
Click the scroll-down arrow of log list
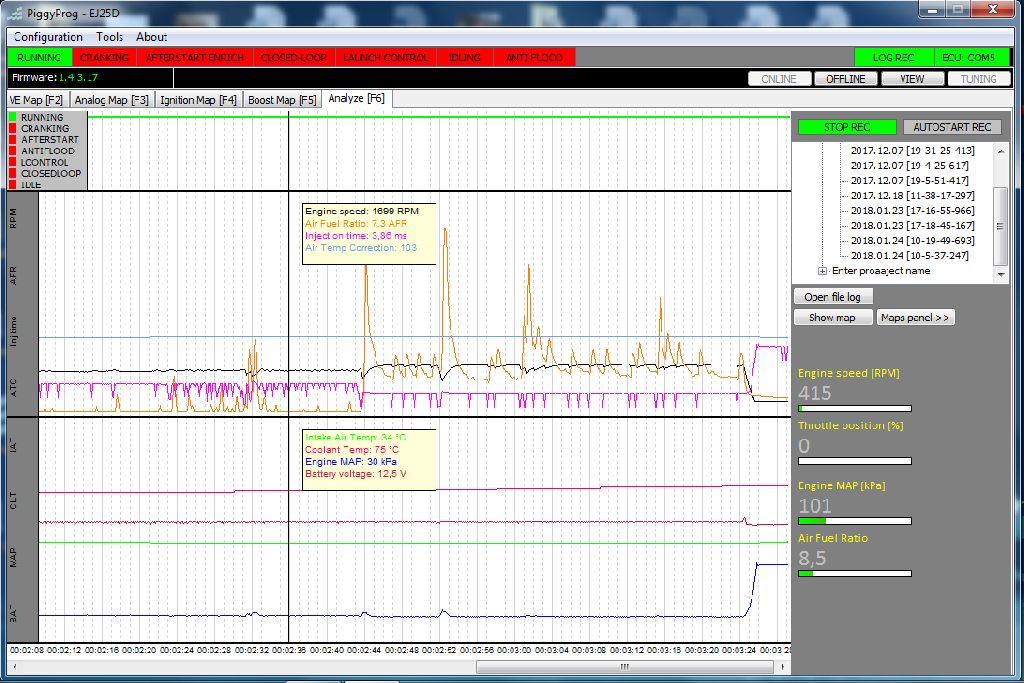(1001, 275)
